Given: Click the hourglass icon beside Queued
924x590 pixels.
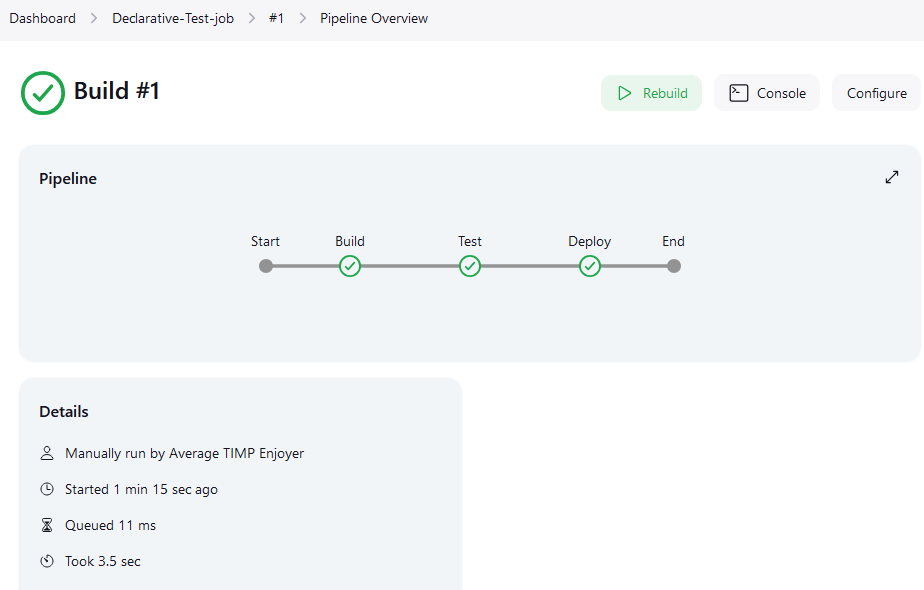Looking at the screenshot, I should (47, 525).
